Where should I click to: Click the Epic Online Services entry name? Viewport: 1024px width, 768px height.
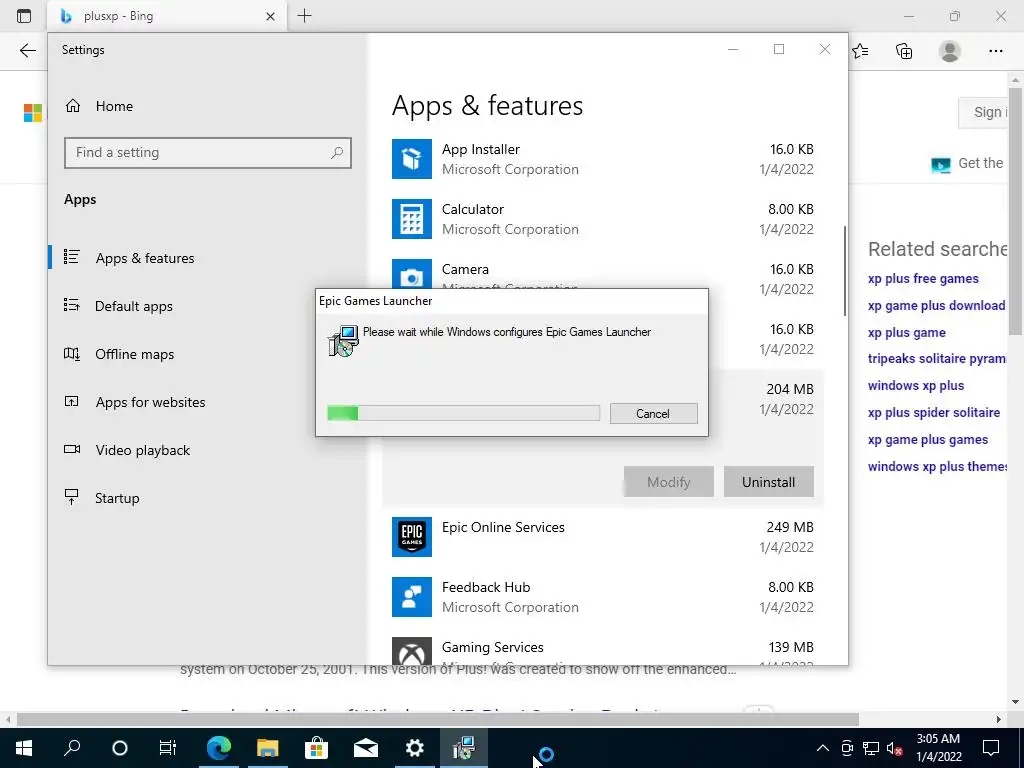tap(503, 527)
